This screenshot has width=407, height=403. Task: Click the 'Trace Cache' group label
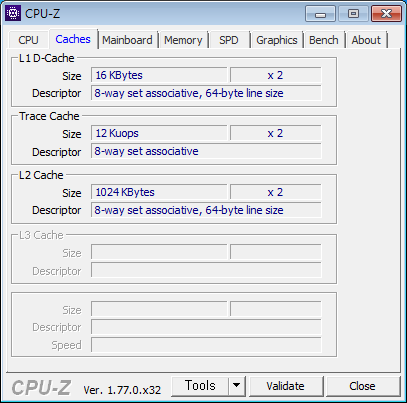click(x=49, y=116)
